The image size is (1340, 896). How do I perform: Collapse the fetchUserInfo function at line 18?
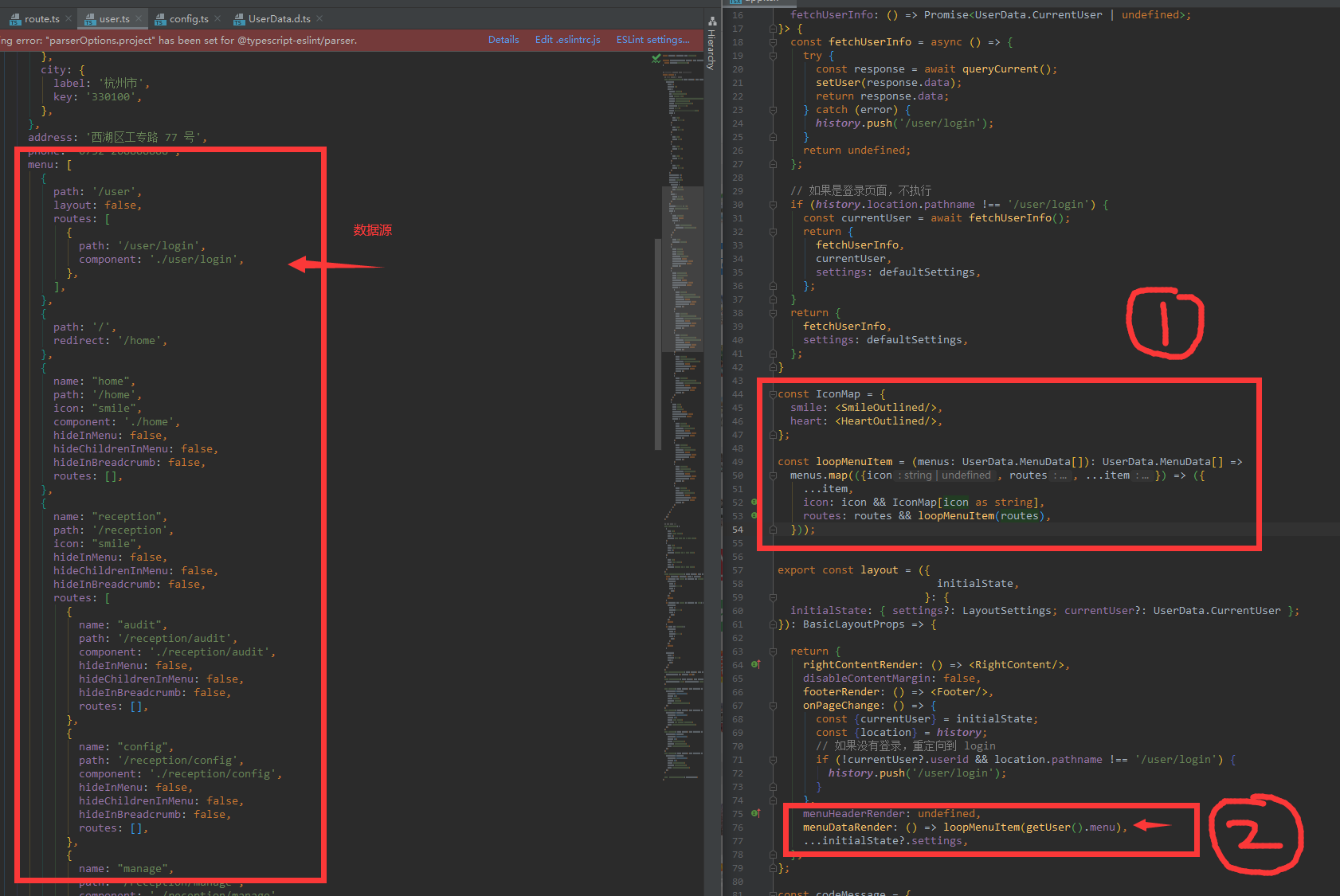[773, 42]
